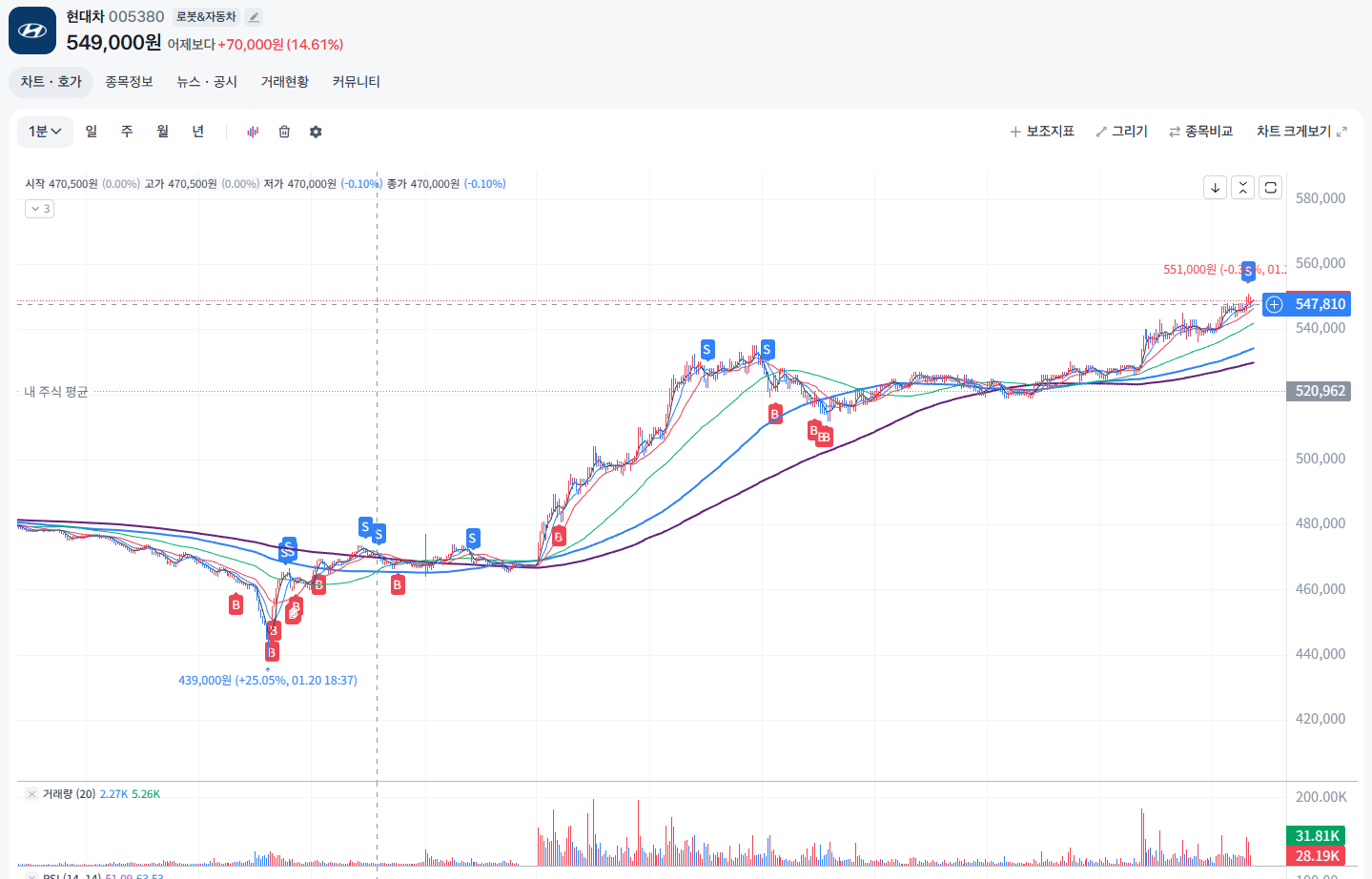1372x879 pixels.
Task: Select the 주 (weekly) chart period
Action: tap(127, 132)
